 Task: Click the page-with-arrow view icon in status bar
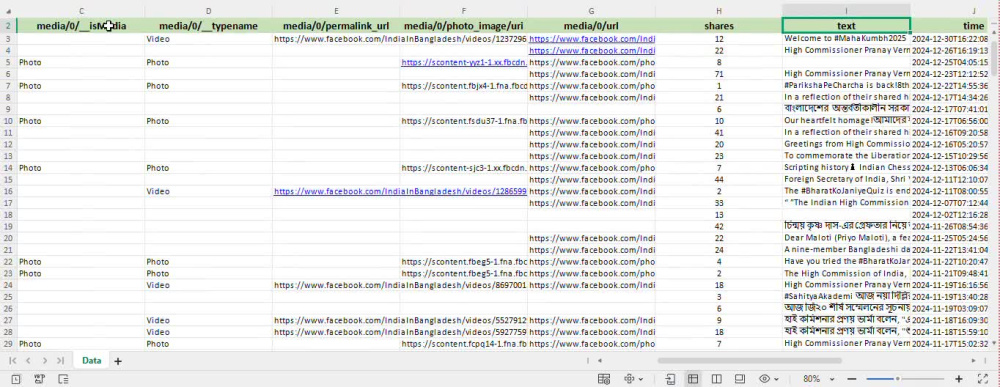[670, 379]
